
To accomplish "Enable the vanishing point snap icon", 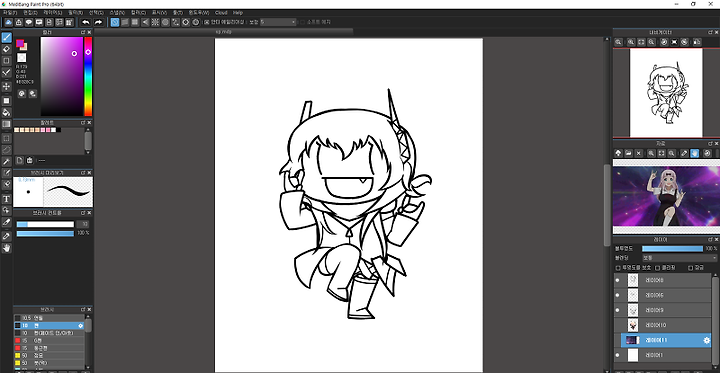I will [145, 22].
